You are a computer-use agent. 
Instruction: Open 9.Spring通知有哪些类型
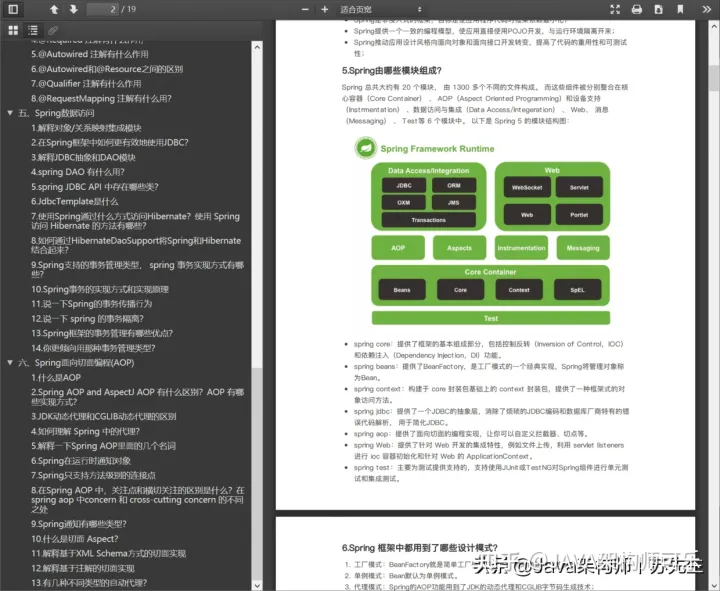click(x=79, y=524)
